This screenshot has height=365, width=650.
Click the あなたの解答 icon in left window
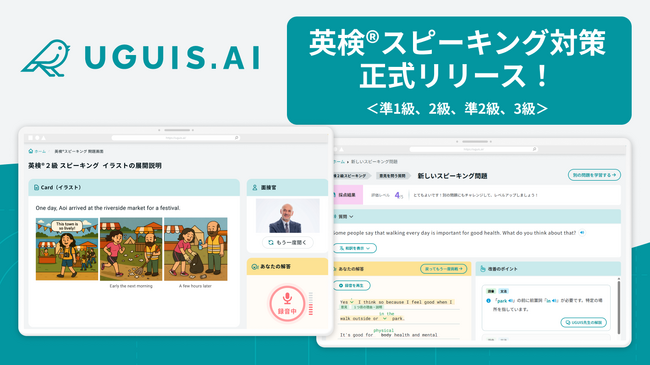tap(255, 267)
